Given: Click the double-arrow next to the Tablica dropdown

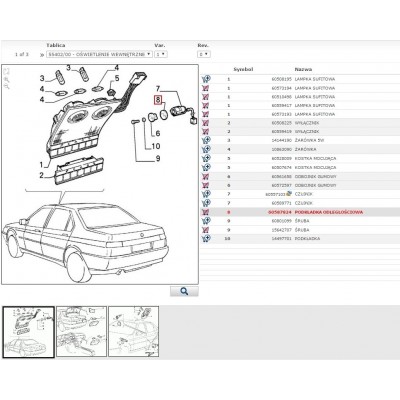Looking at the screenshot, I should coord(42,54).
